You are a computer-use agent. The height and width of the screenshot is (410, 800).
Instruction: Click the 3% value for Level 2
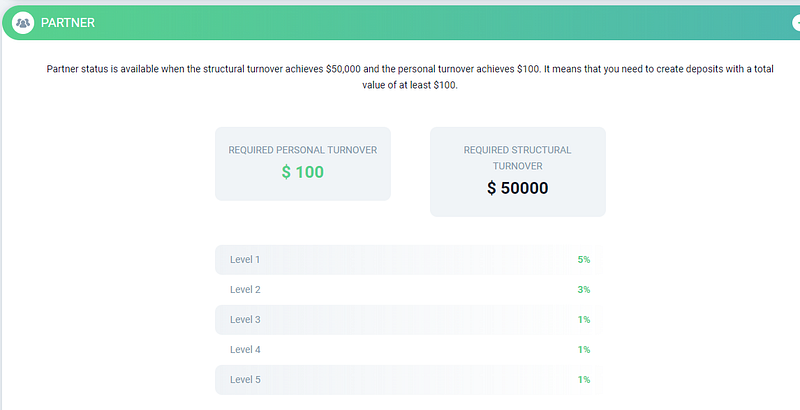[583, 290]
